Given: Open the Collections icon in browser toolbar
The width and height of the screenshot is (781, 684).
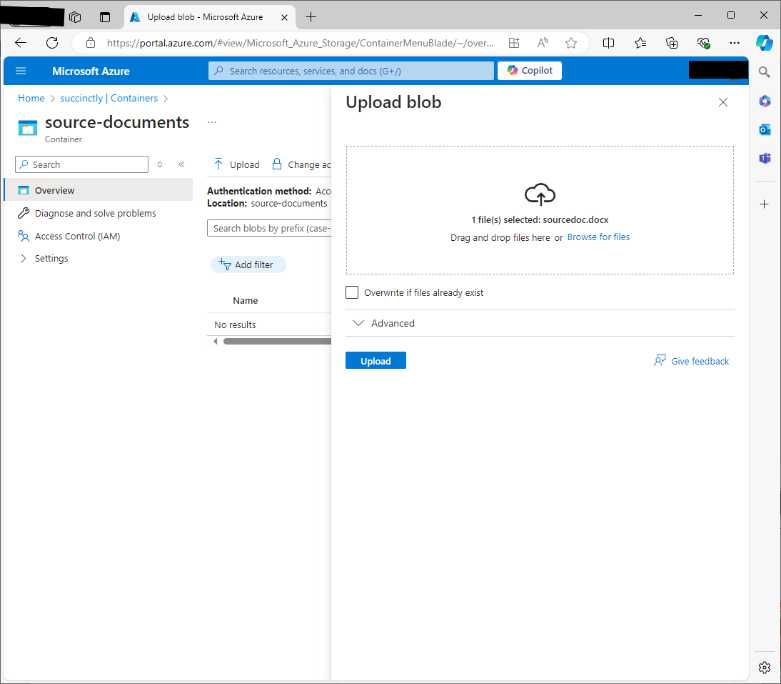Looking at the screenshot, I should pyautogui.click(x=671, y=43).
